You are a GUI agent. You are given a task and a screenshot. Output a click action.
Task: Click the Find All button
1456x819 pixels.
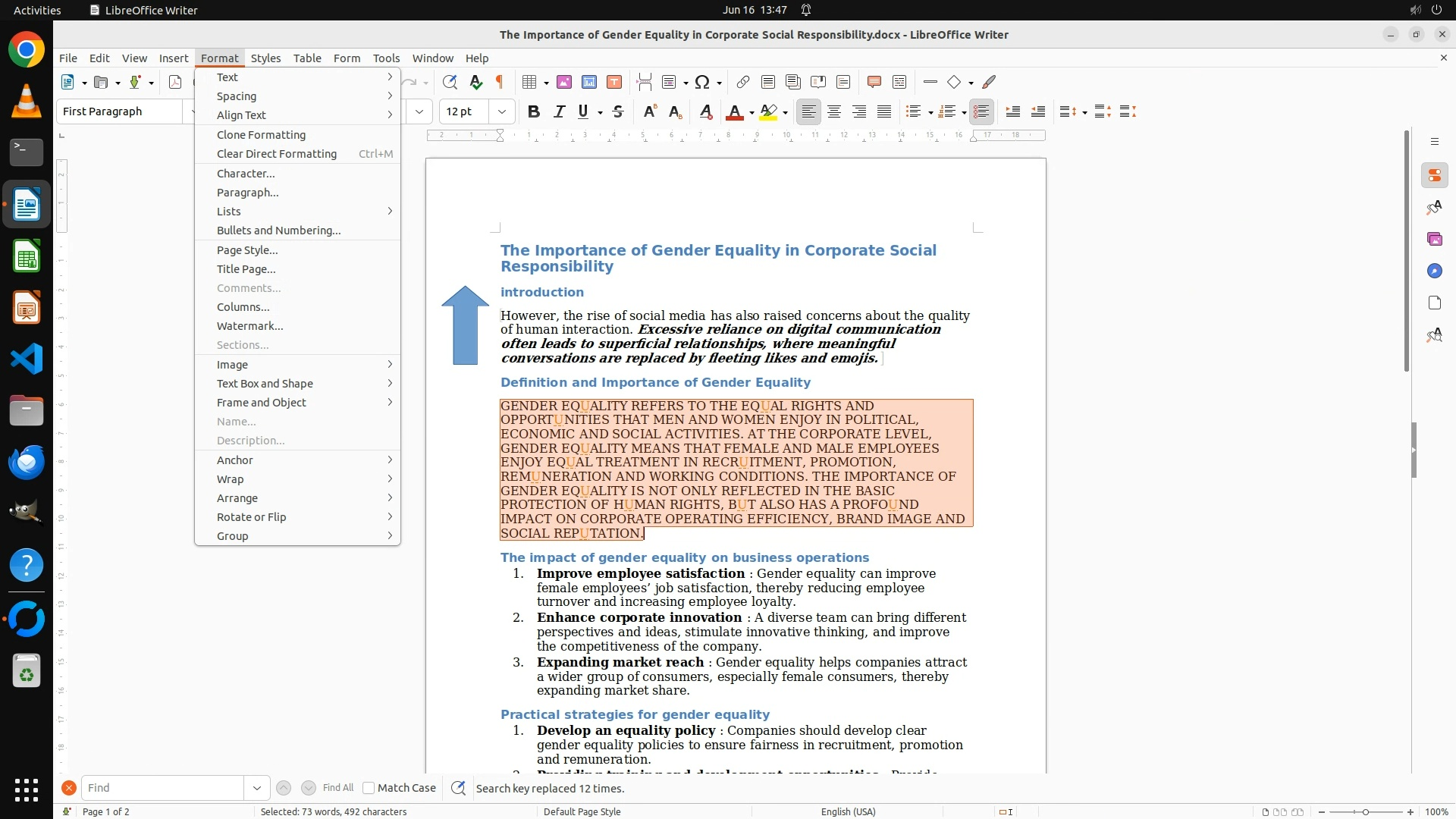tap(338, 788)
